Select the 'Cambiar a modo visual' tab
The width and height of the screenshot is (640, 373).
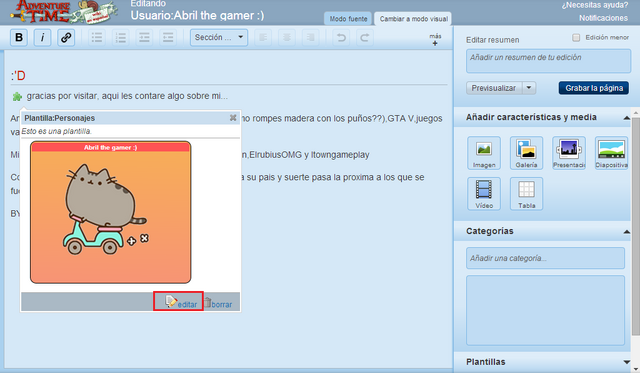[x=413, y=19]
